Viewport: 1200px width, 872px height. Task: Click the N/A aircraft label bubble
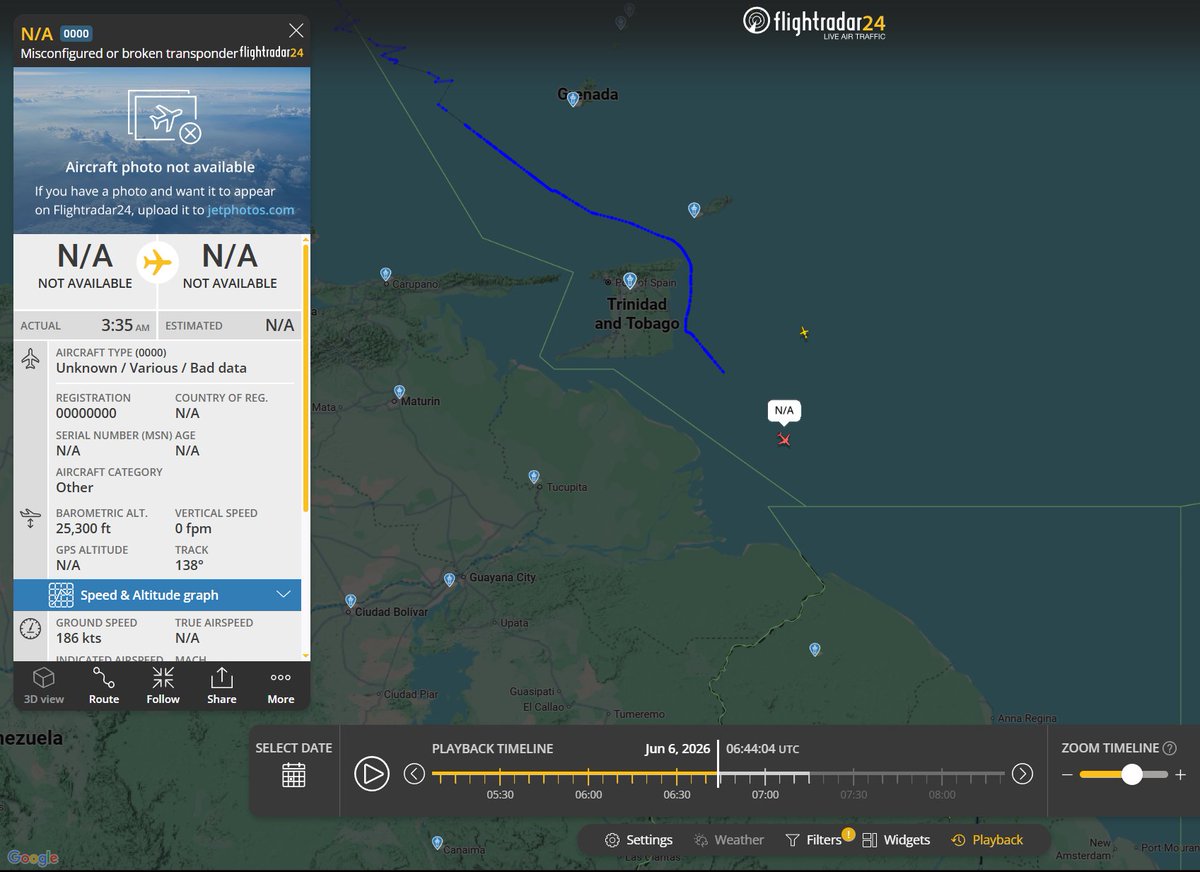point(784,410)
